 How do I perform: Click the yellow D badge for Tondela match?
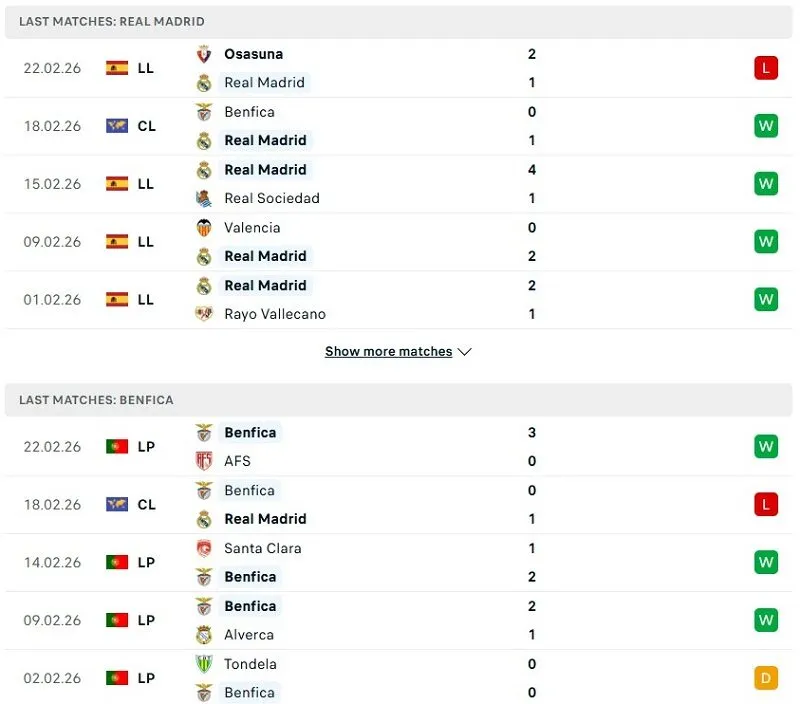click(x=766, y=678)
